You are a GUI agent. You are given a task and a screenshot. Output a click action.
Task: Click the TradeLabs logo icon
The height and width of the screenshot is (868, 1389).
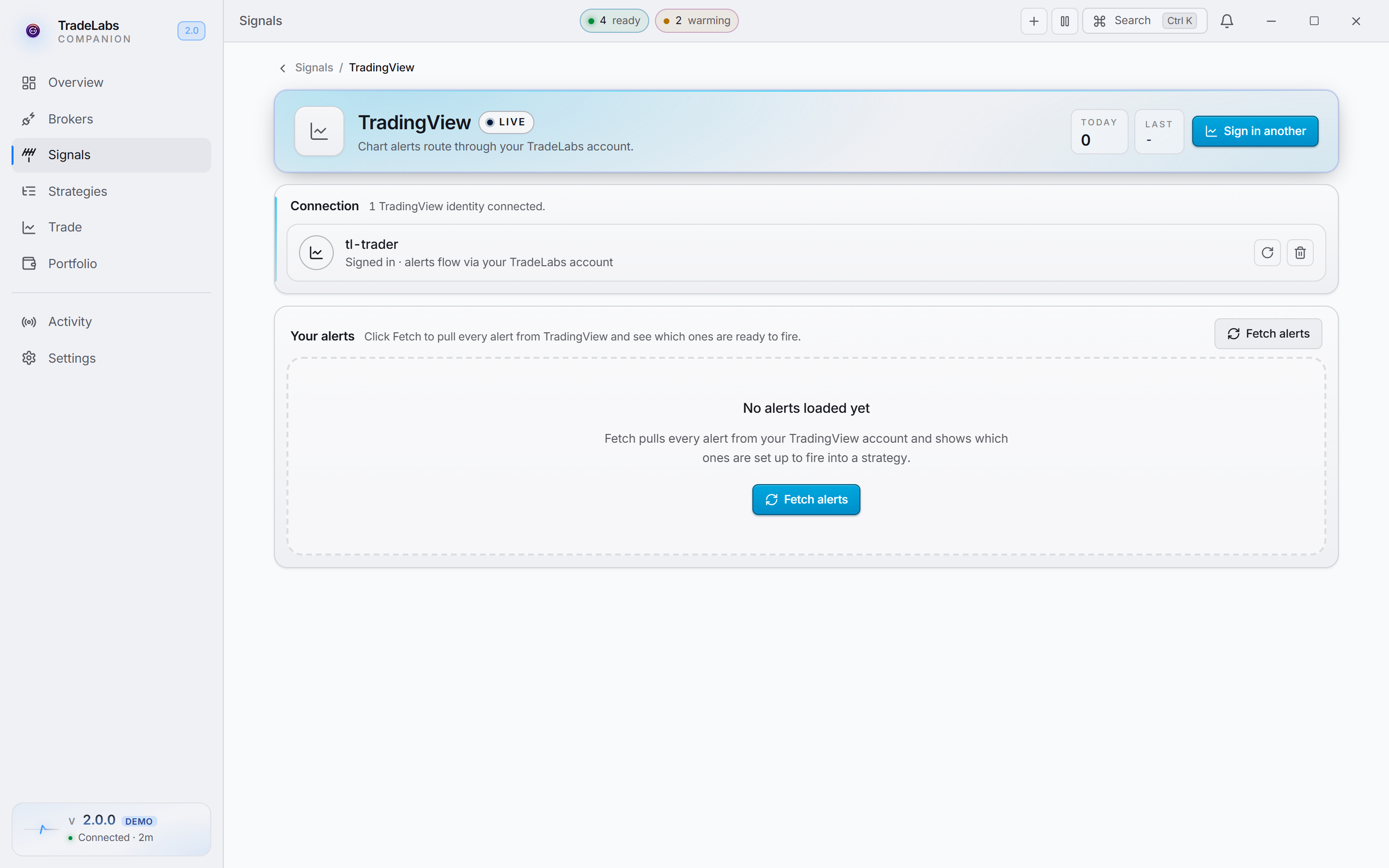(x=33, y=30)
